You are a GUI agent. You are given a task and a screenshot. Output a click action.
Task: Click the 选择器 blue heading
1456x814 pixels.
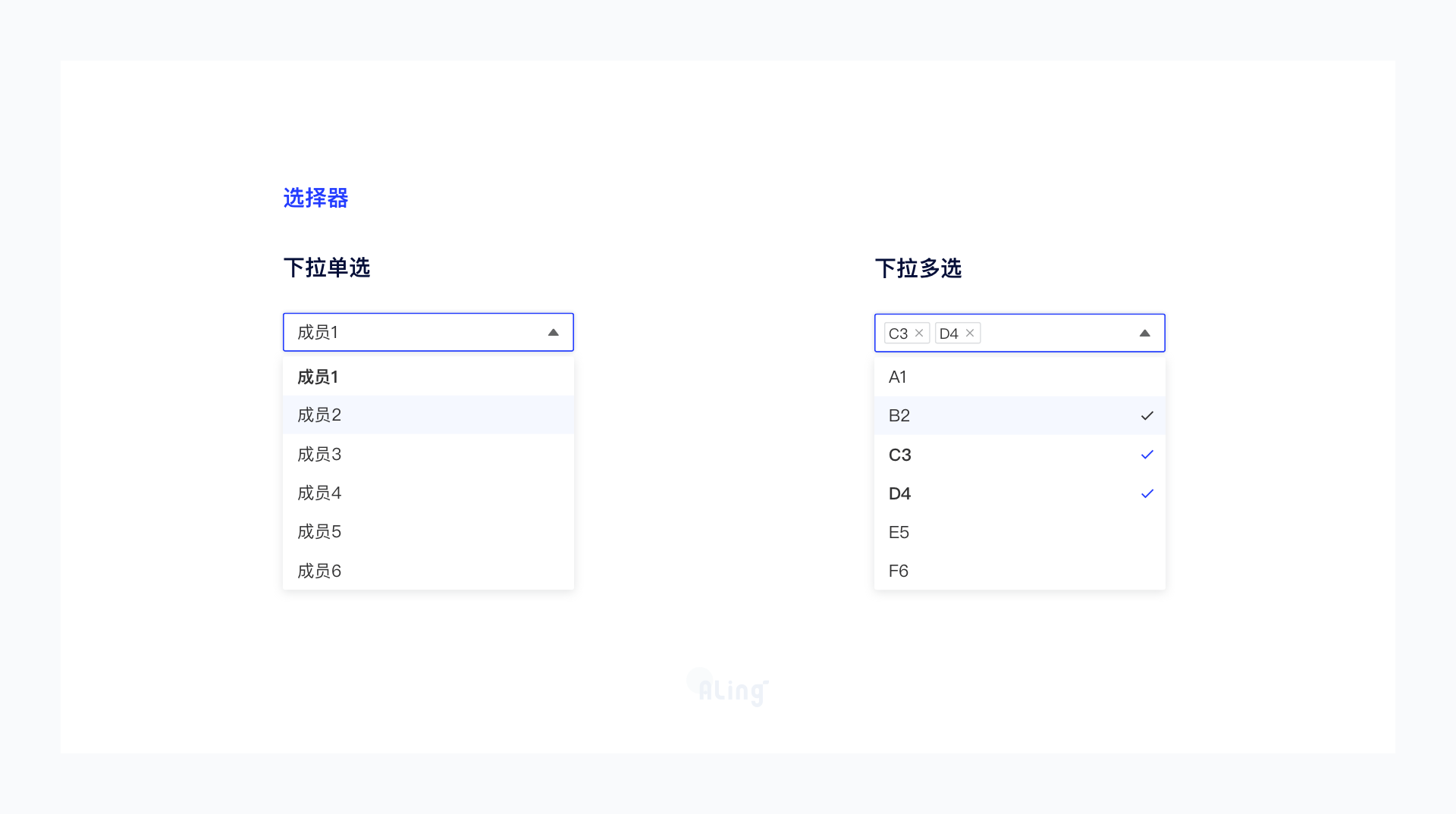coord(315,198)
